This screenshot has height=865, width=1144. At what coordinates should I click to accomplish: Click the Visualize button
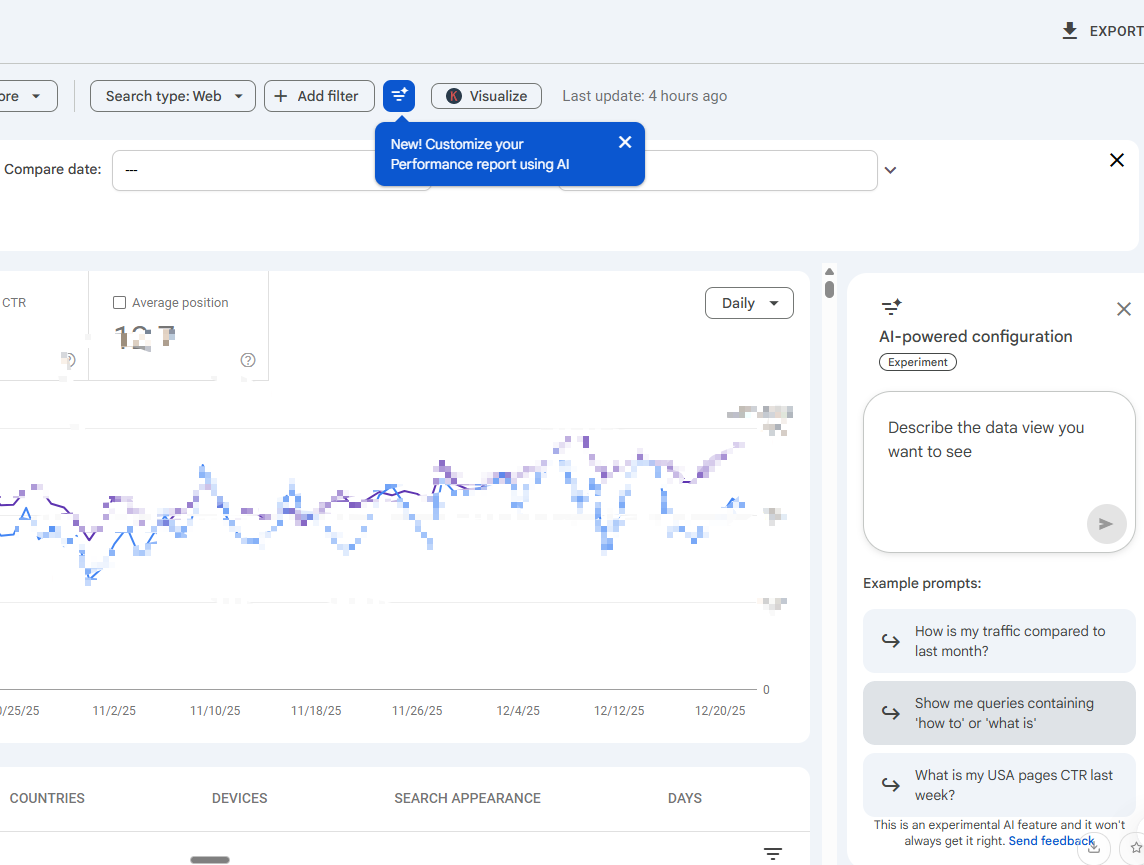coord(487,96)
